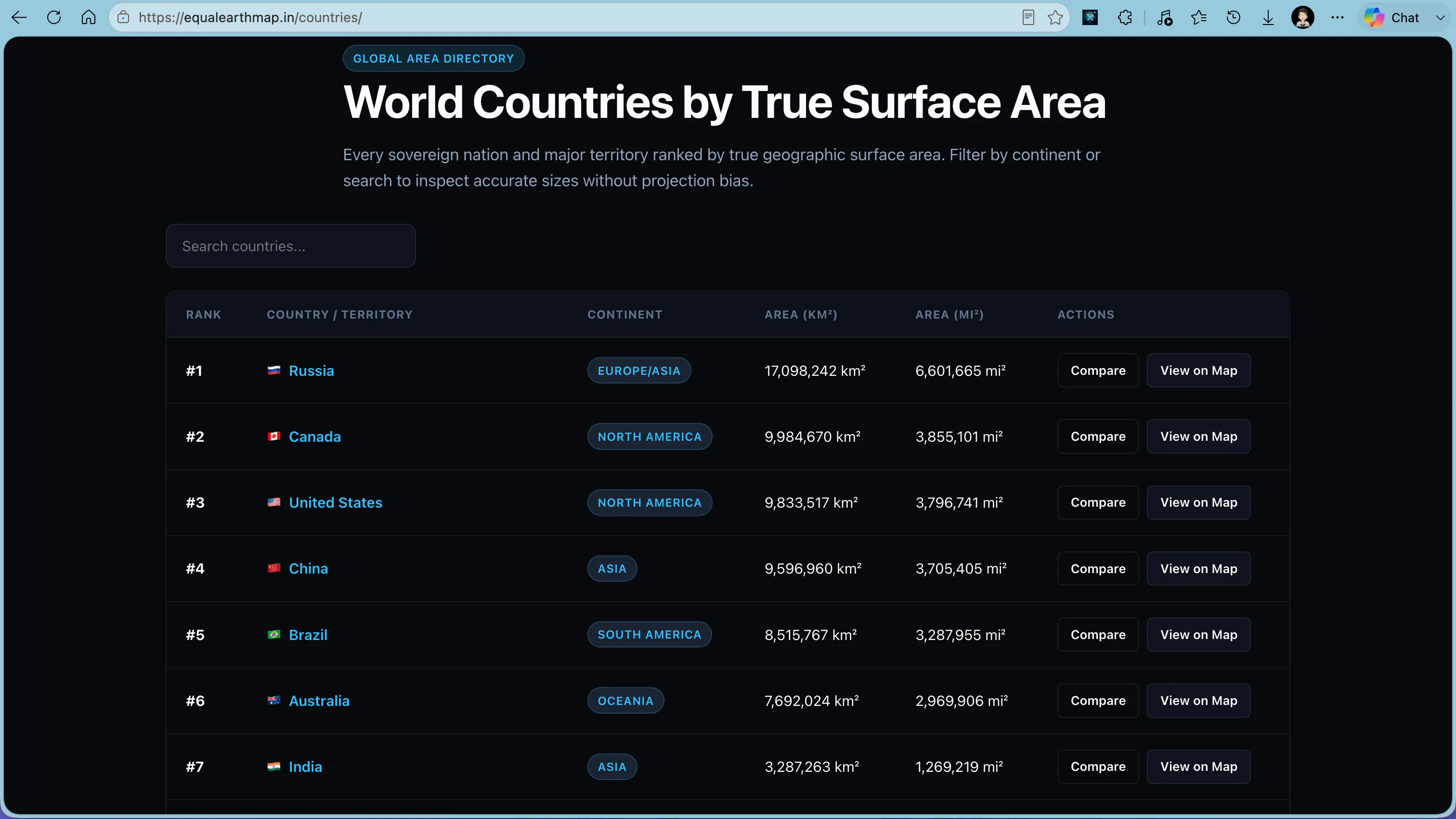View site info lock icon in address bar

(123, 17)
